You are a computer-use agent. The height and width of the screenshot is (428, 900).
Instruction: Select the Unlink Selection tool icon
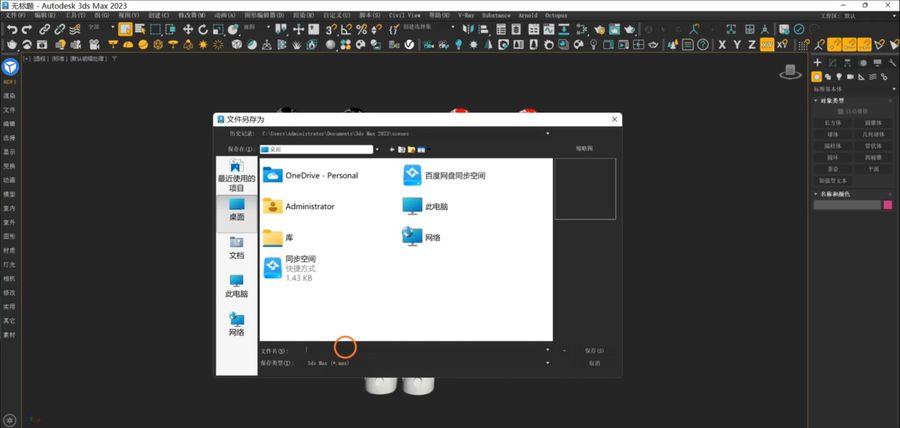[60, 29]
